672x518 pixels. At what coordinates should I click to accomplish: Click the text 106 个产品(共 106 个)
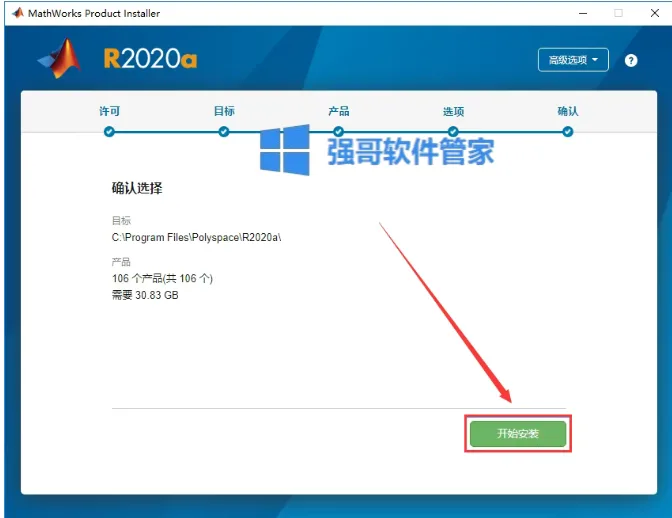(x=162, y=278)
